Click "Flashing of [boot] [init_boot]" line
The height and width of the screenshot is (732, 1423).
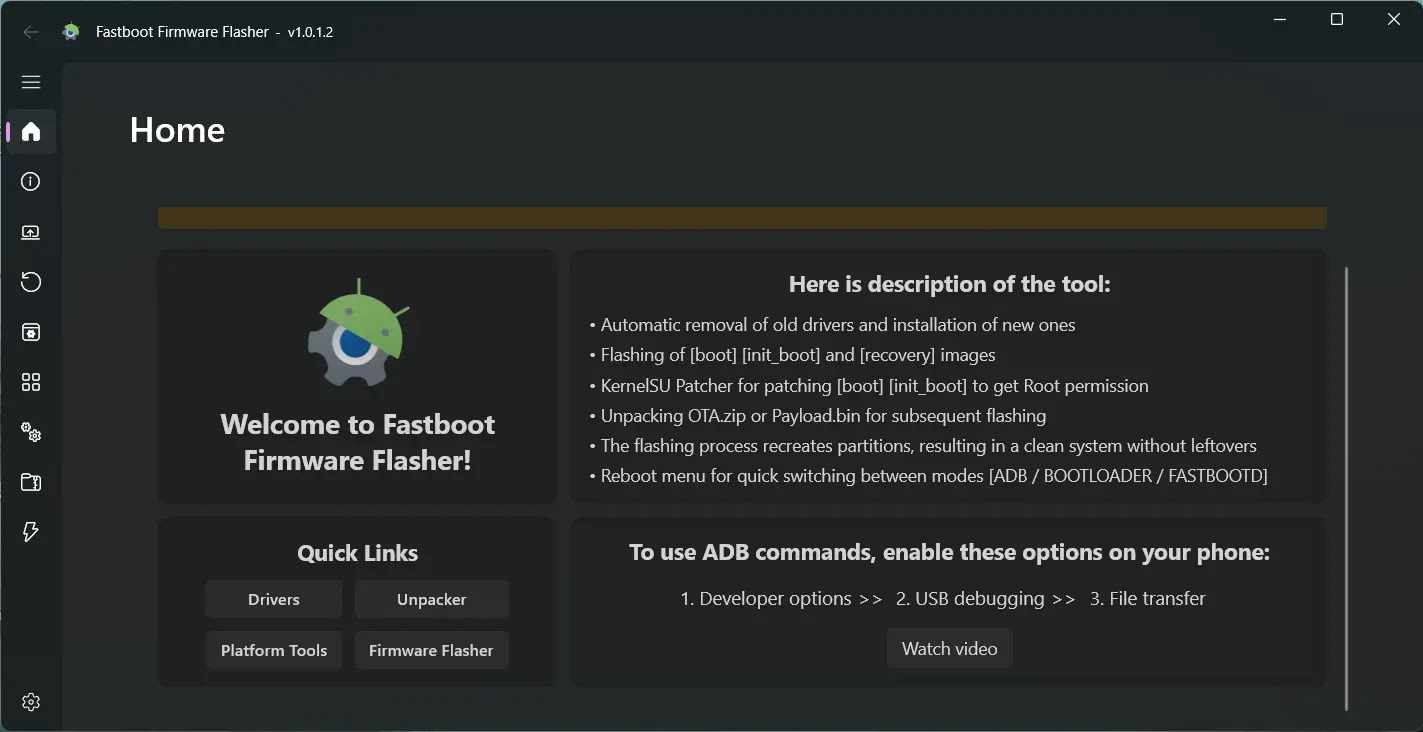[792, 354]
